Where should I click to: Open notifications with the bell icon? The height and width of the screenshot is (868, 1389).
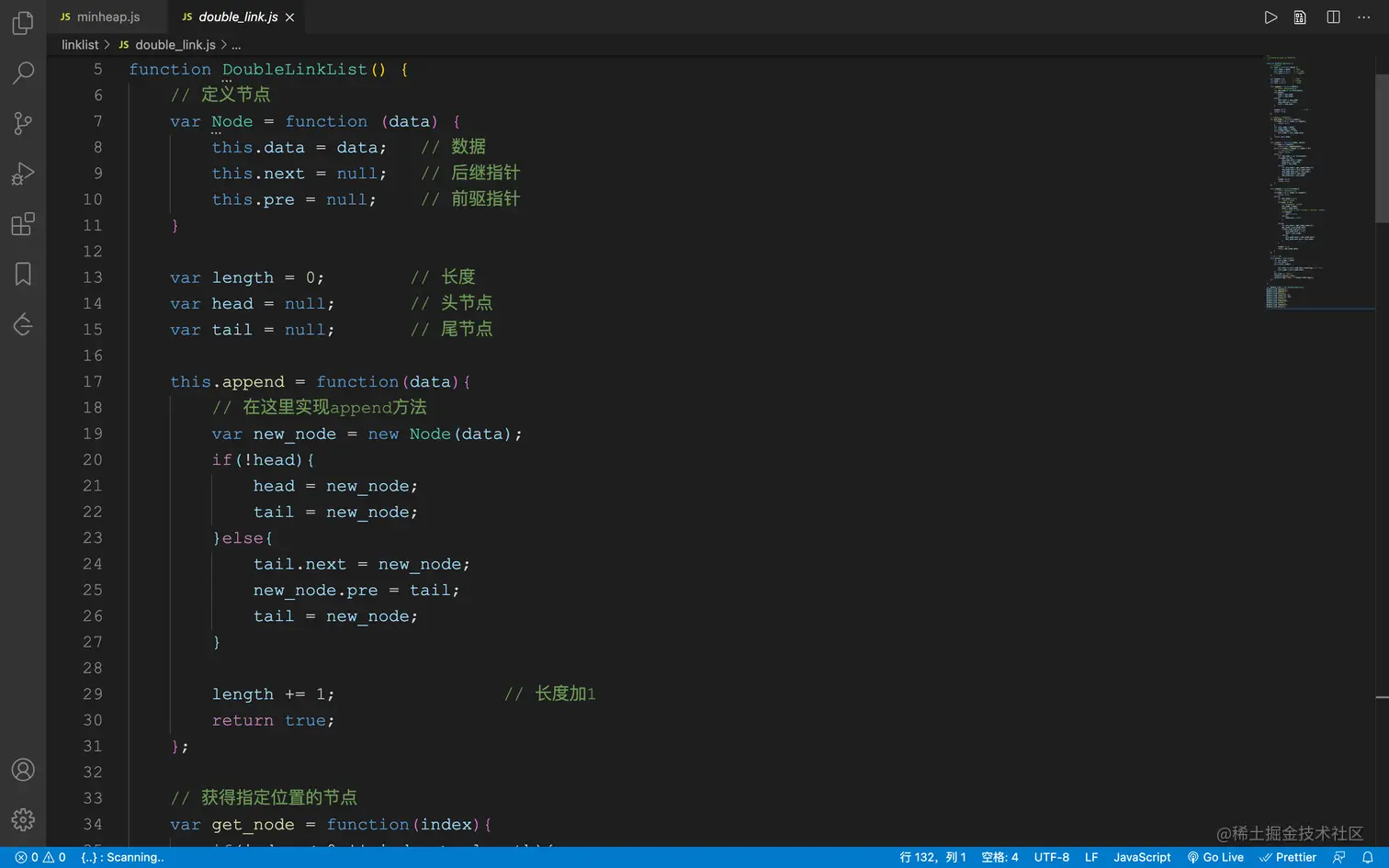[x=1367, y=857]
